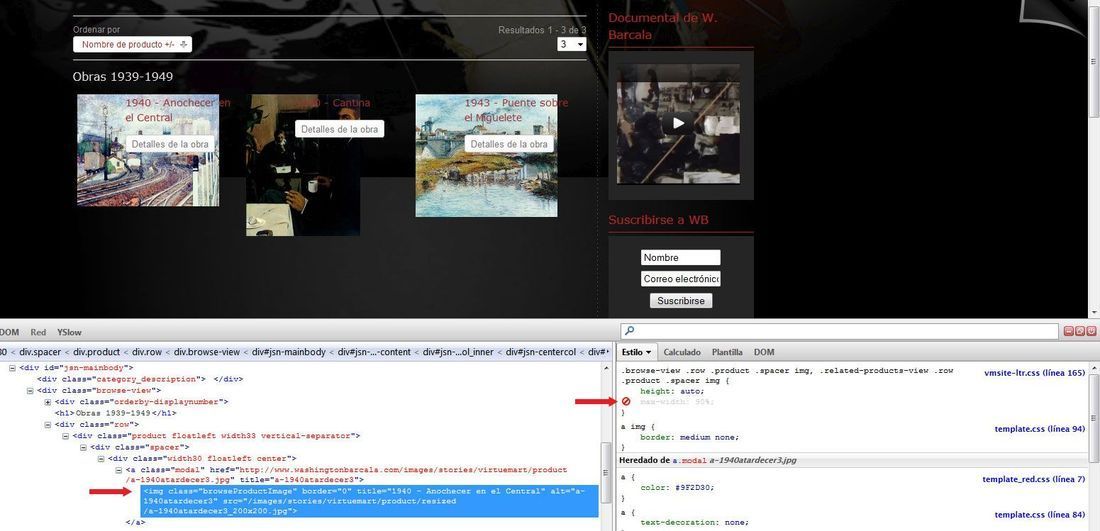The height and width of the screenshot is (531, 1100).
Task: Open Firebug in a new window
Action: [x=1080, y=331]
